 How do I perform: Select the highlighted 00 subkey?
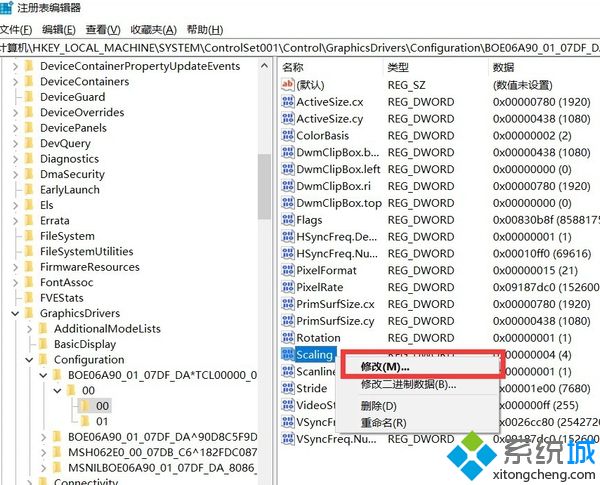tap(102, 406)
